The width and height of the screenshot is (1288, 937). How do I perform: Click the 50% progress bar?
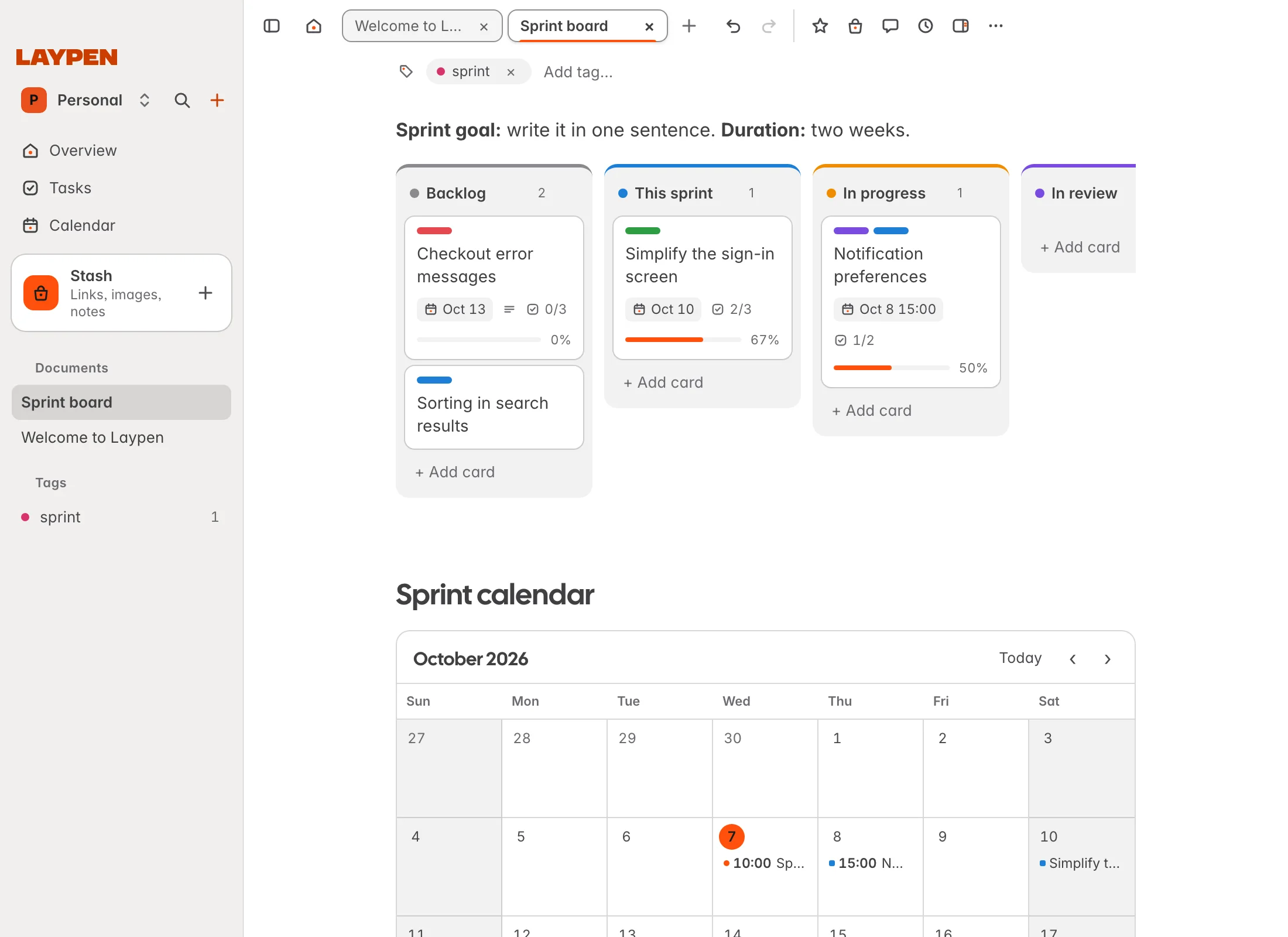(892, 368)
